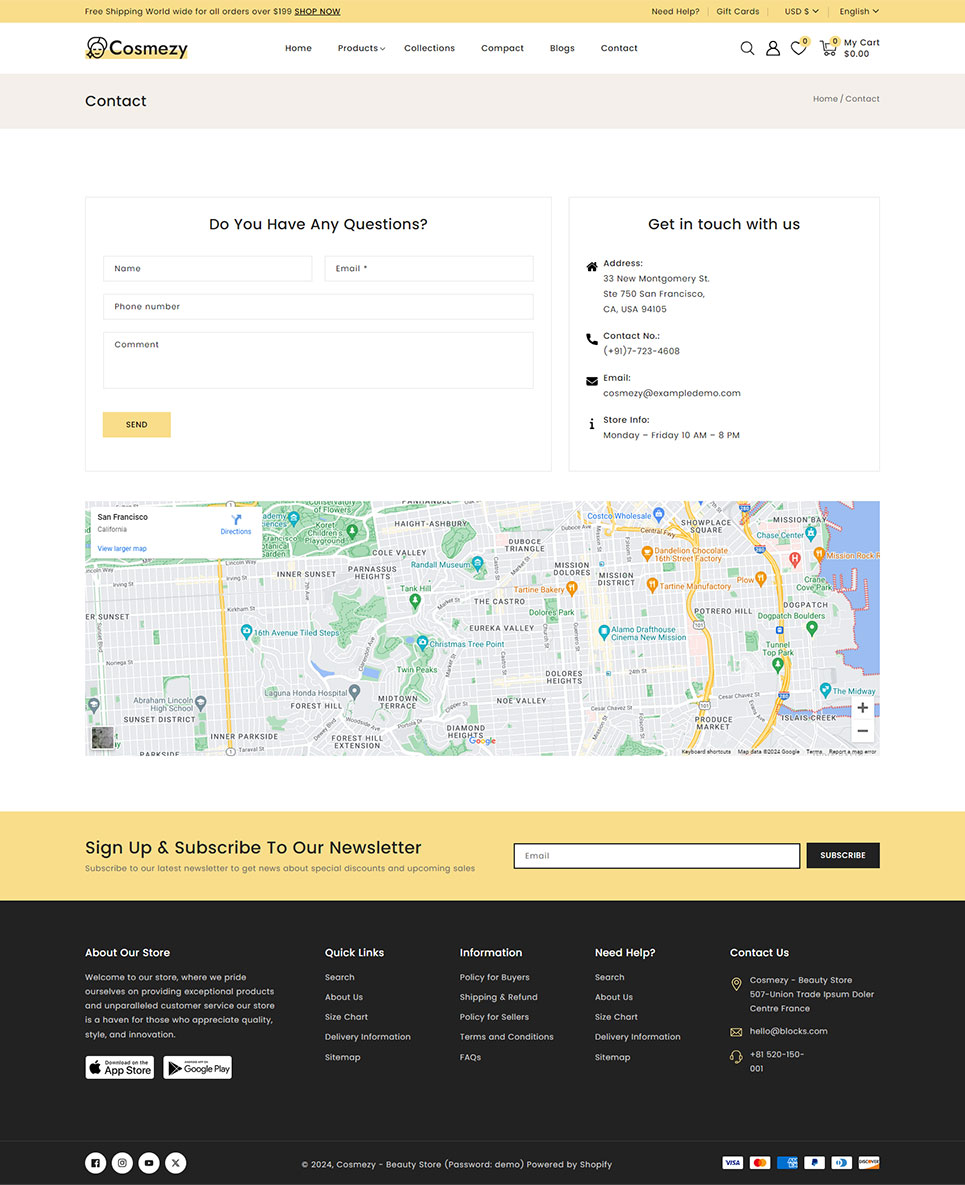Image resolution: width=965 pixels, height=1185 pixels.
Task: Open the wishlist heart icon
Action: click(x=798, y=48)
